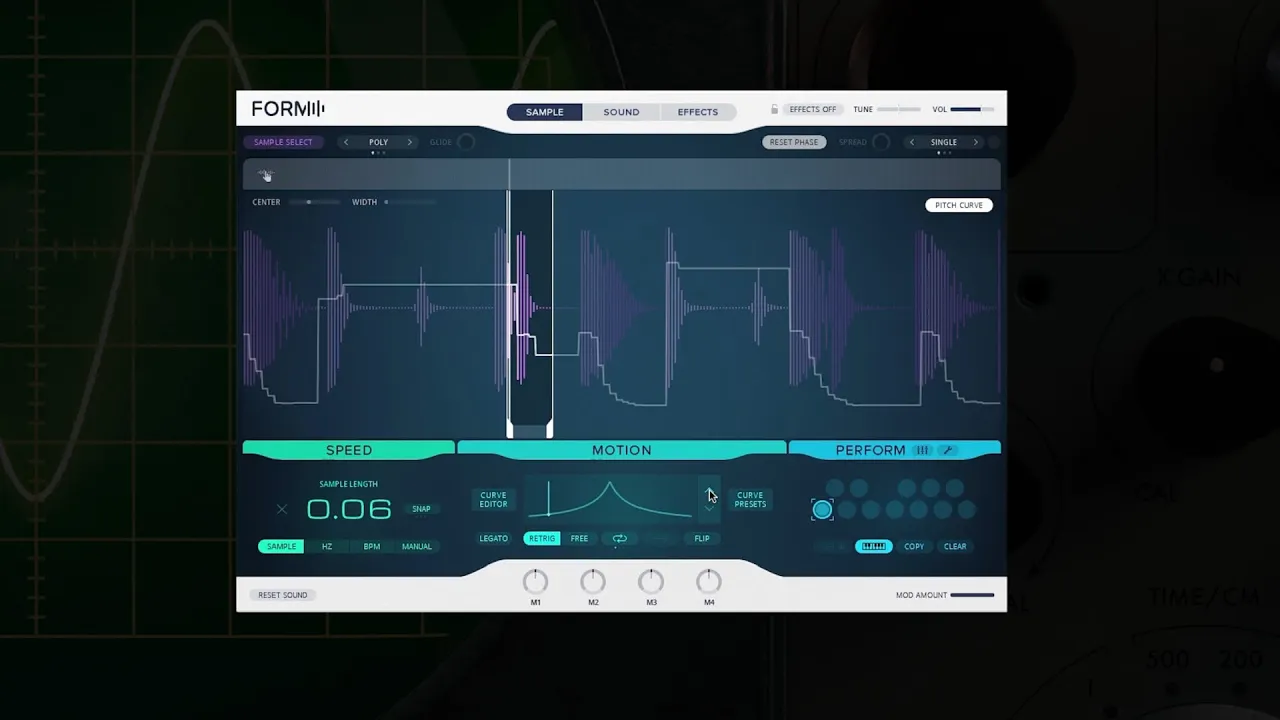Select the active highlighted perform pad
This screenshot has width=1280, height=720.
coord(822,510)
